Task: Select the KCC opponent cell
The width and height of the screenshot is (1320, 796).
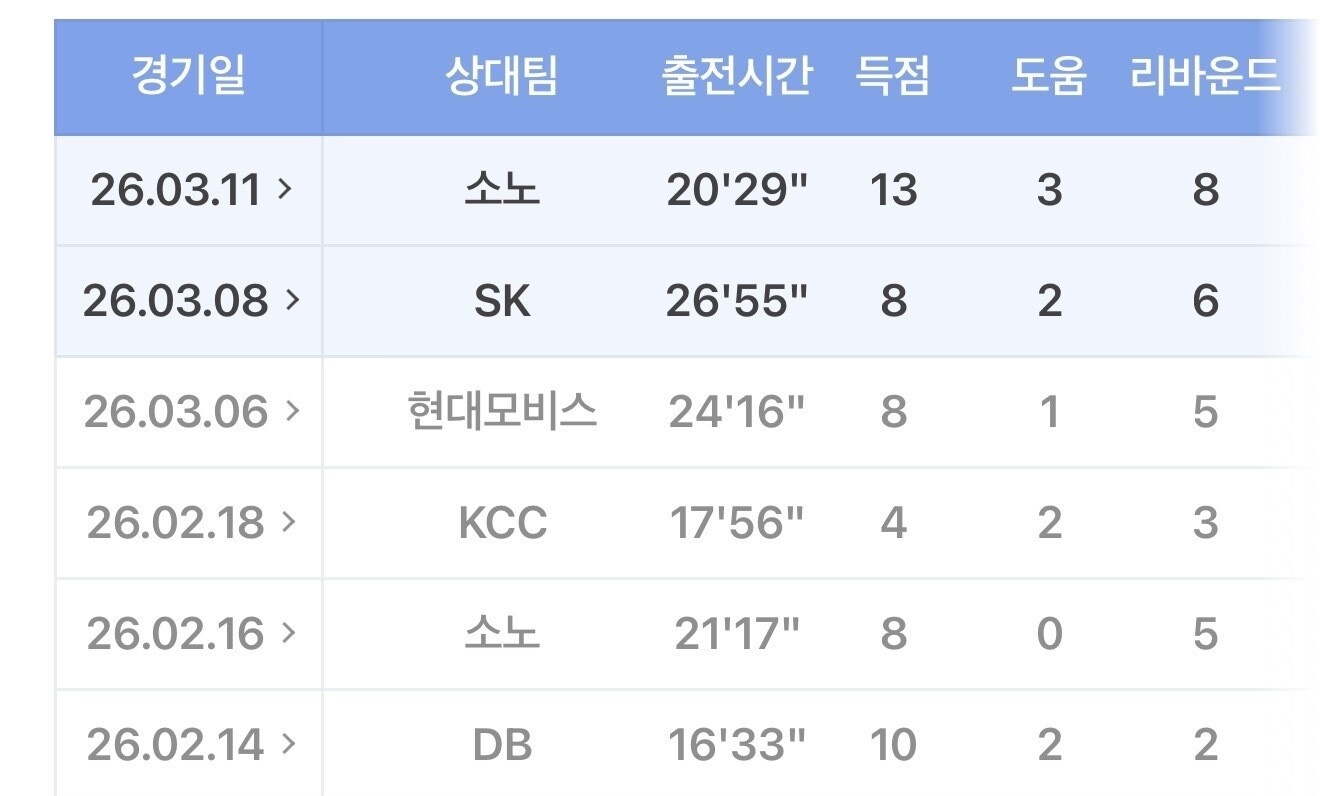Action: click(x=502, y=522)
